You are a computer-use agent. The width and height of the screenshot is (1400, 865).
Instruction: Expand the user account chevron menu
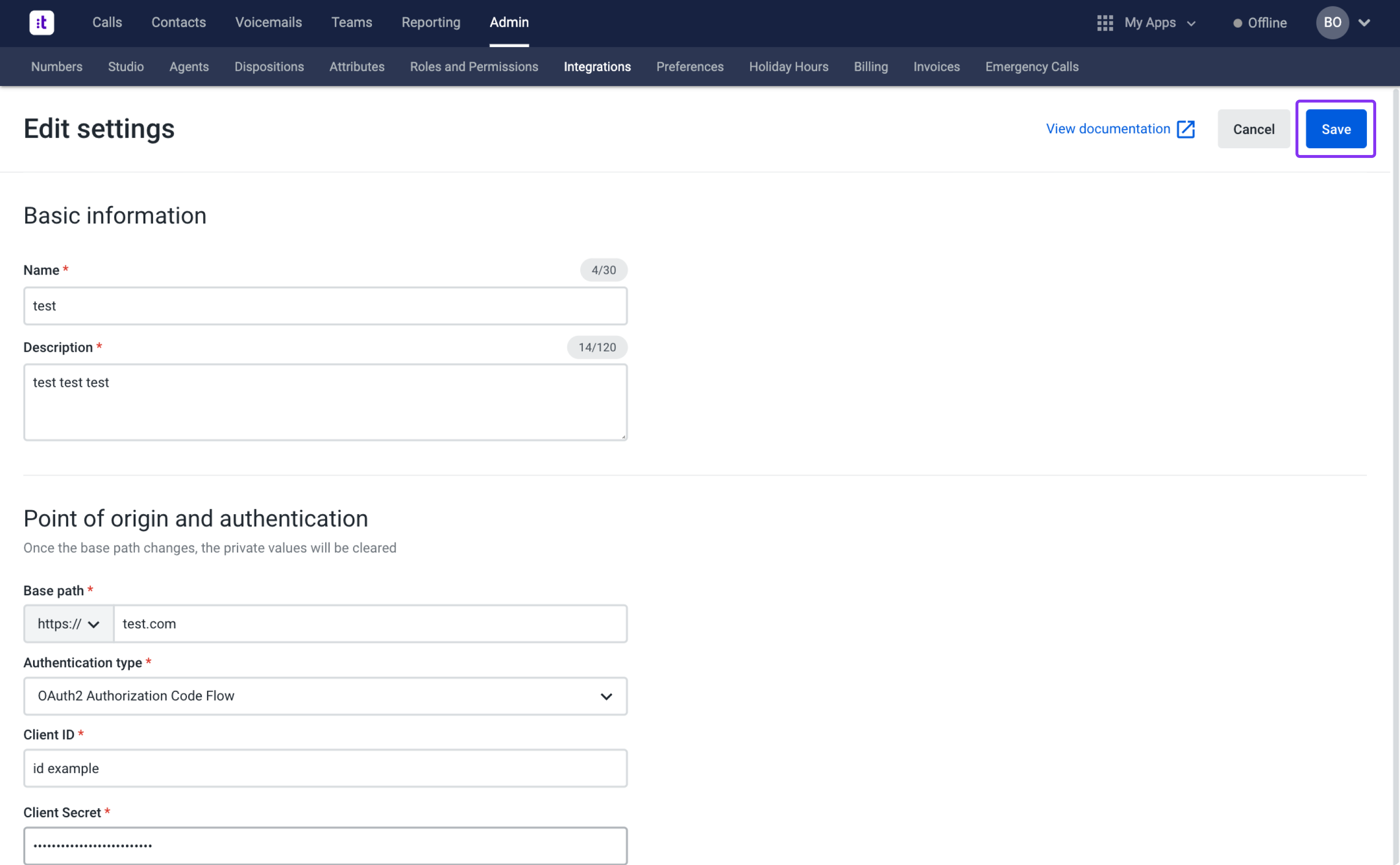pos(1364,23)
